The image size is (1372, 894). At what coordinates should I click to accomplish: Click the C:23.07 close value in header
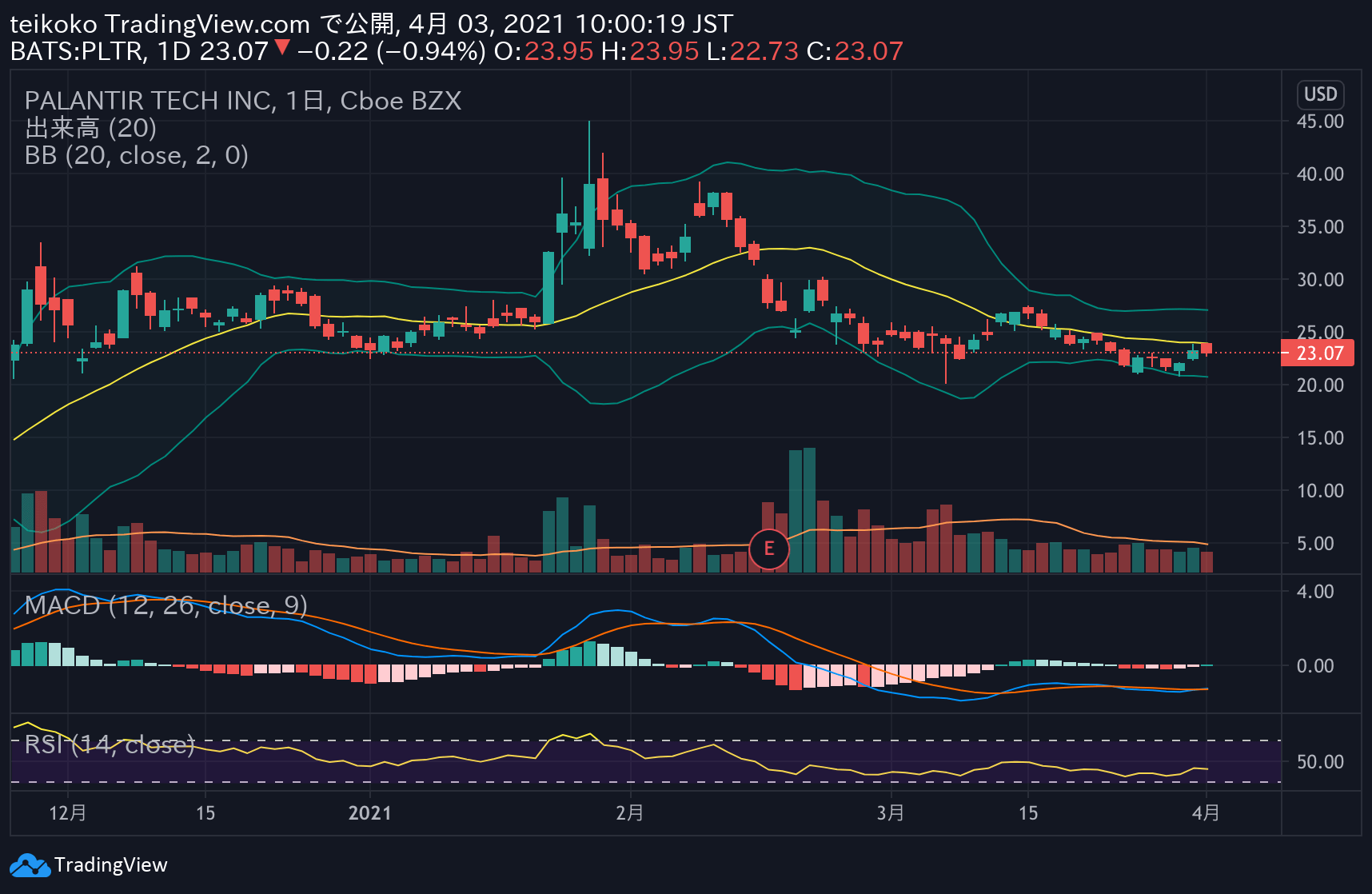[855, 51]
